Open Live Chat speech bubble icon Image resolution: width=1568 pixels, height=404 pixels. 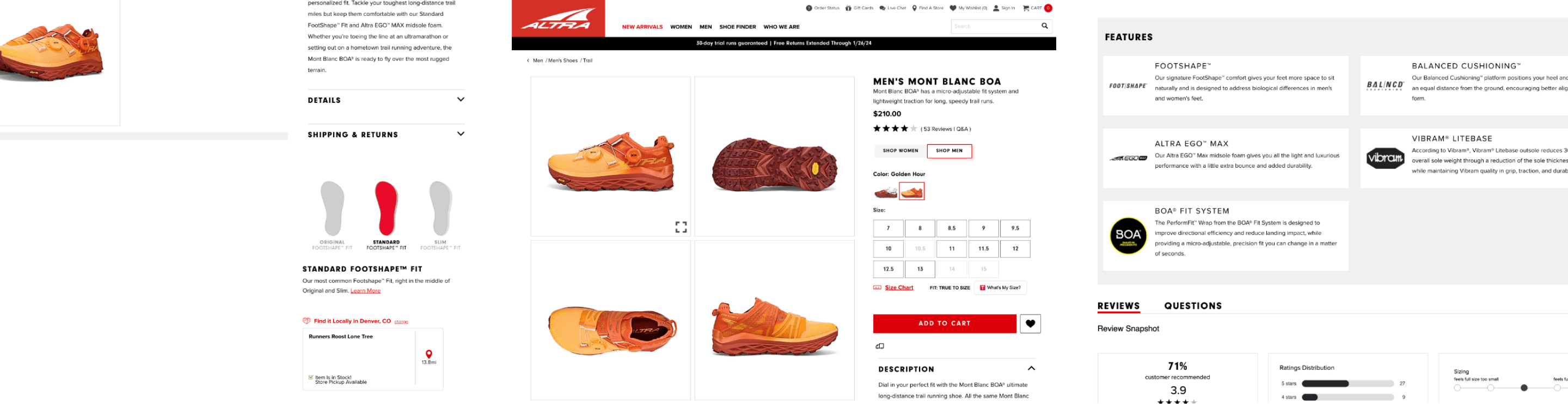coord(882,8)
